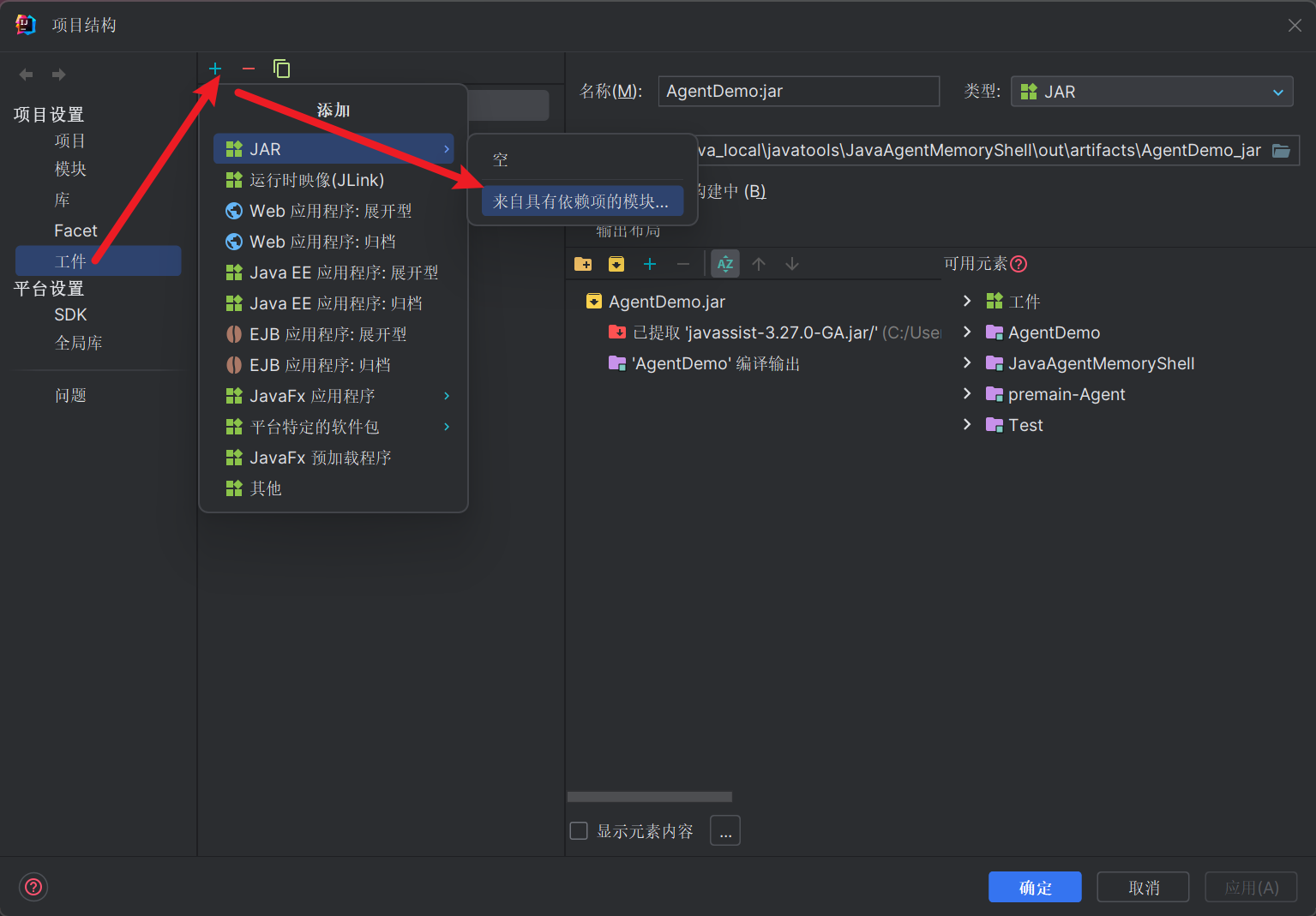
Task: Click the 应用(A) button
Action: click(1251, 888)
